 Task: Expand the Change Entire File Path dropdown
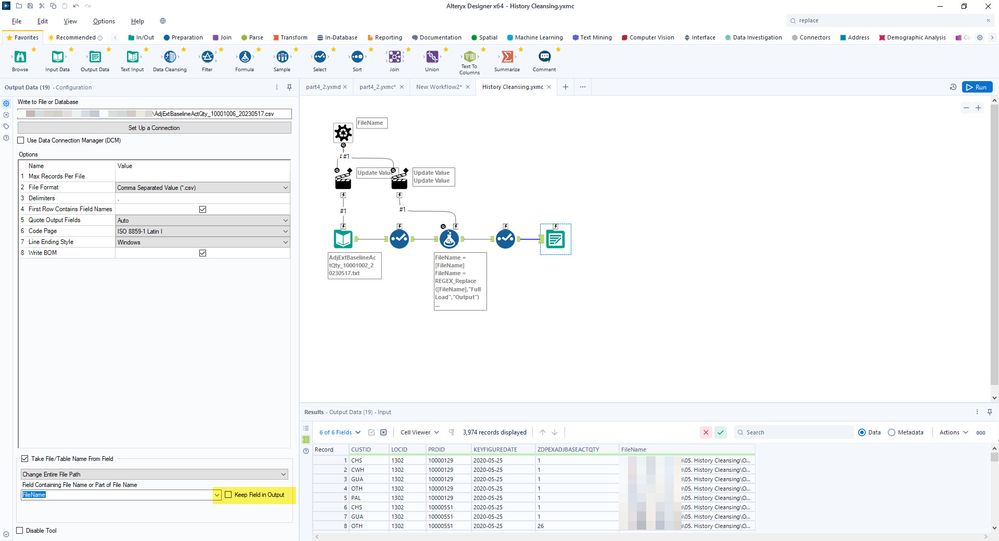coord(154,474)
